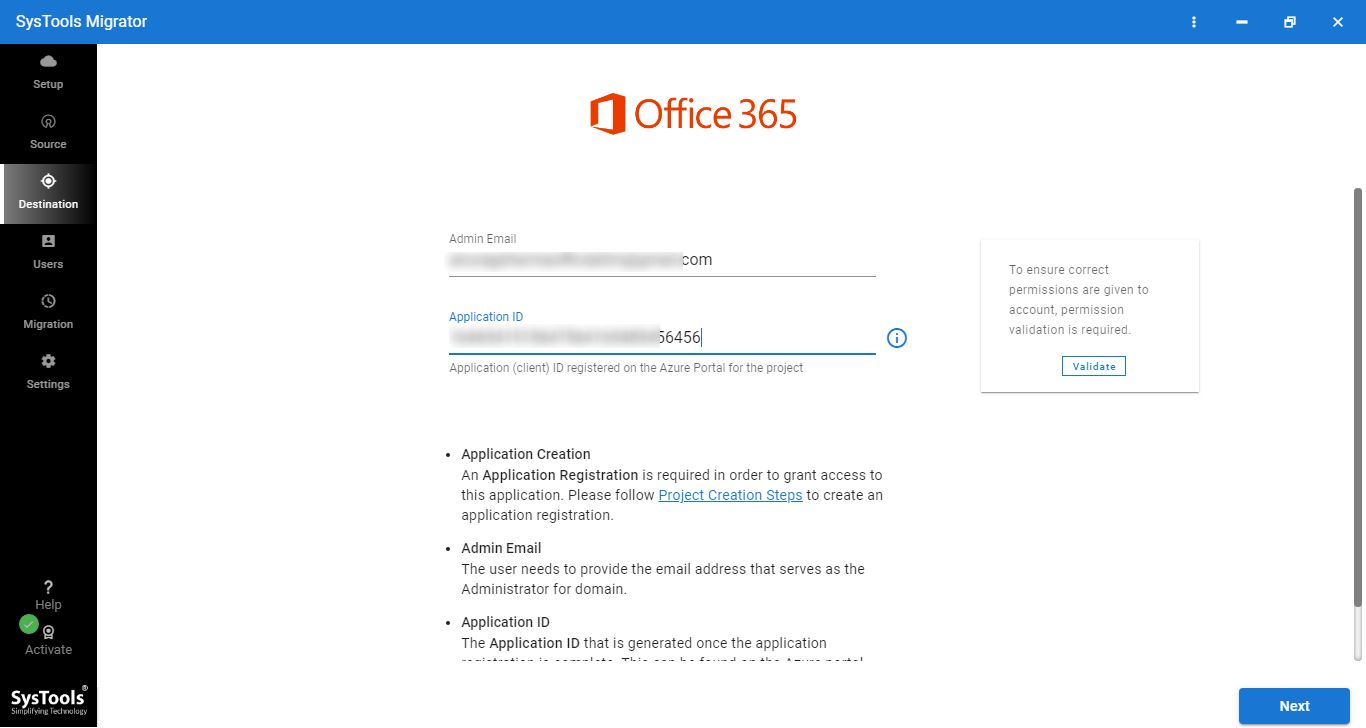The height and width of the screenshot is (728, 1366).
Task: Click the "Admin Email" bullet heading
Action: 501,548
